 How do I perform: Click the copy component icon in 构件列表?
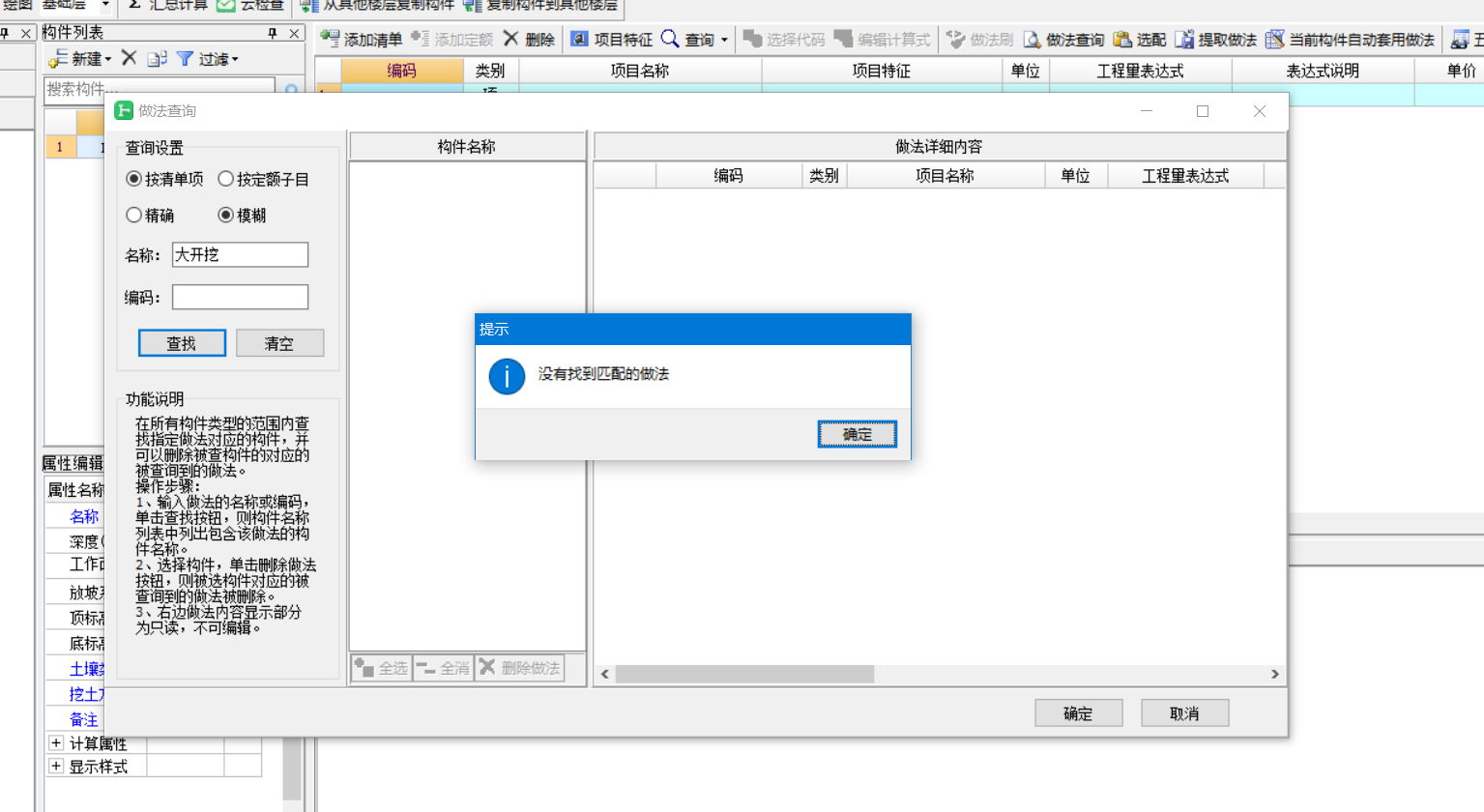pyautogui.click(x=157, y=58)
